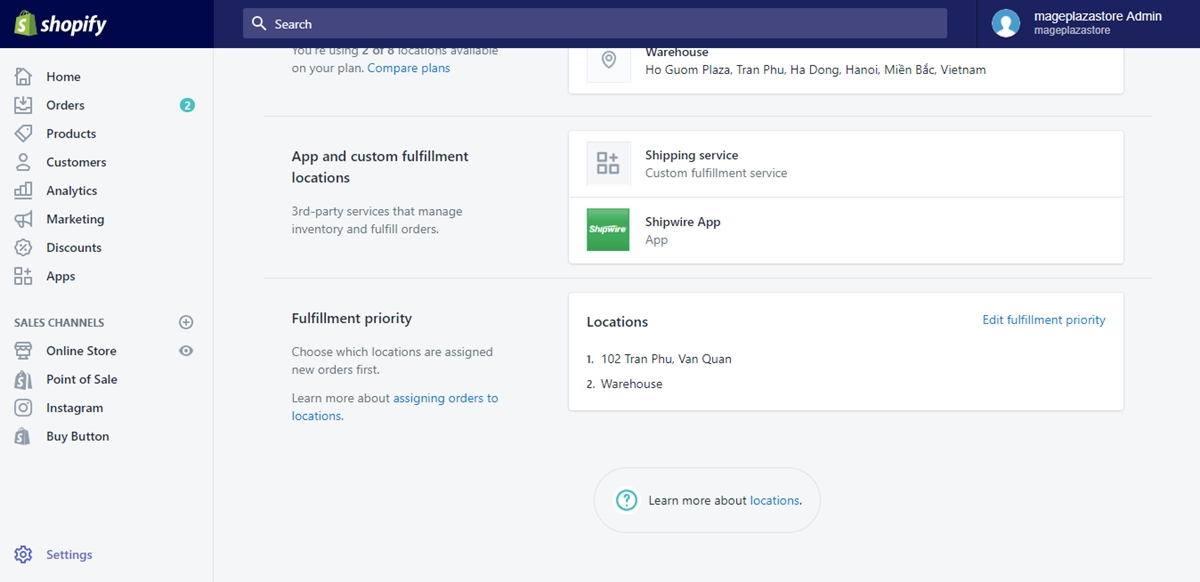Focus the Search input field
The width and height of the screenshot is (1200, 582).
(x=595, y=23)
